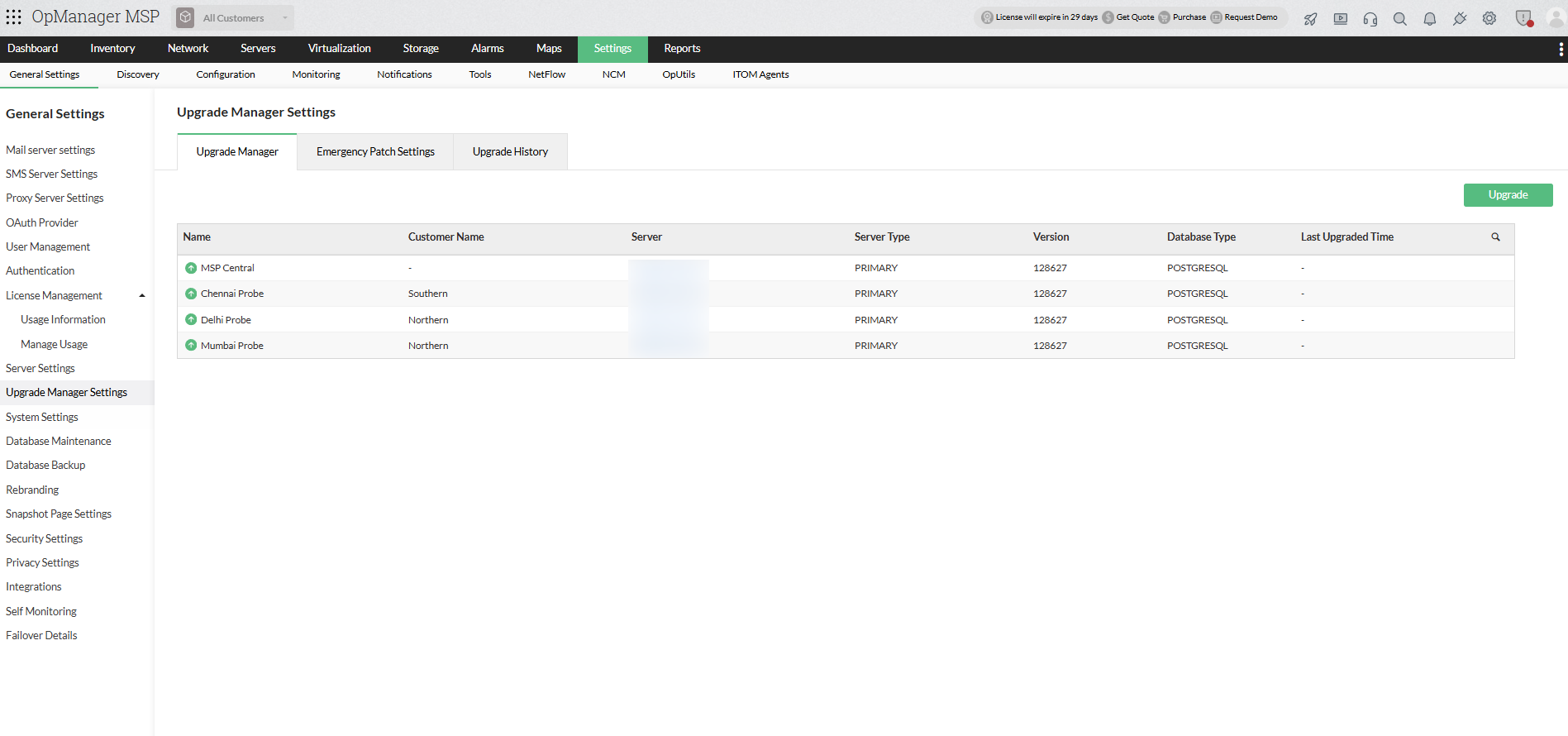Click the Chennai Probe row name
1568x736 pixels.
(x=232, y=294)
